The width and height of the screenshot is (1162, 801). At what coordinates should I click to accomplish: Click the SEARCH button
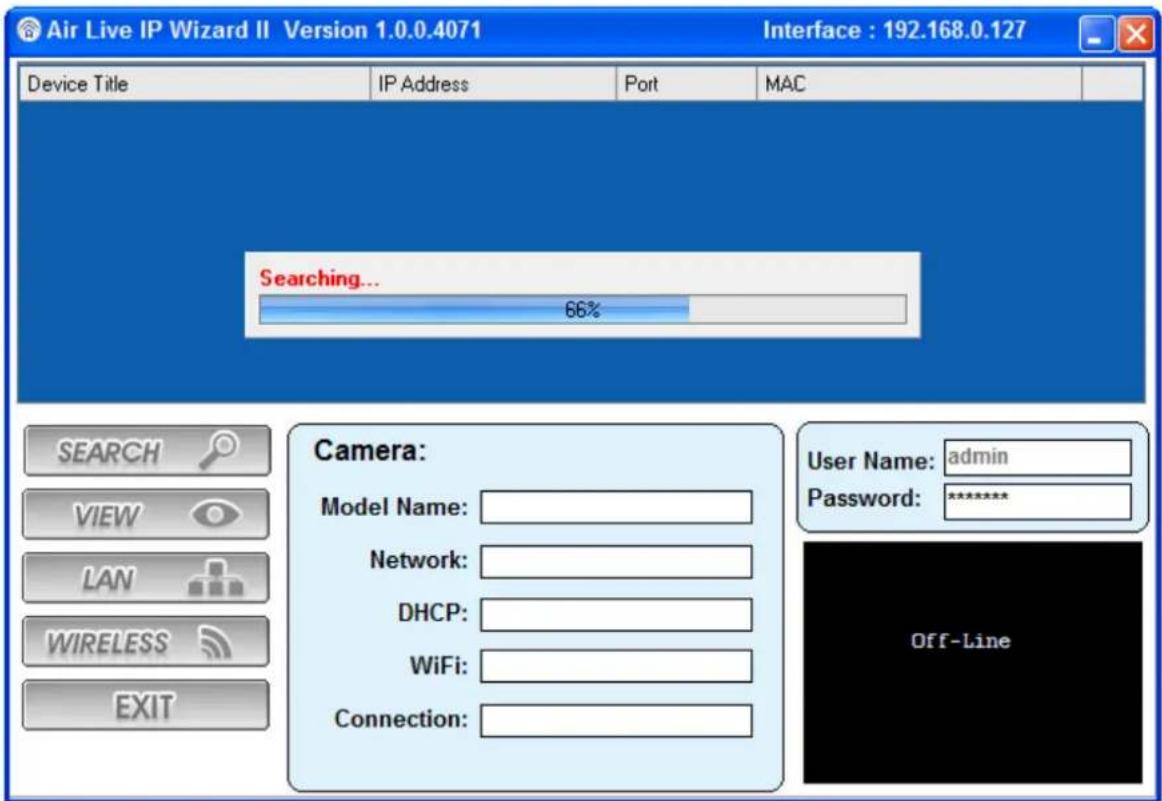[x=147, y=450]
